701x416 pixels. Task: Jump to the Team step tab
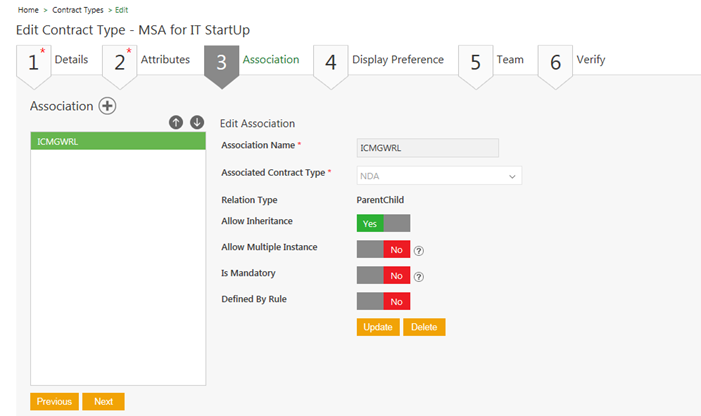[496, 60]
